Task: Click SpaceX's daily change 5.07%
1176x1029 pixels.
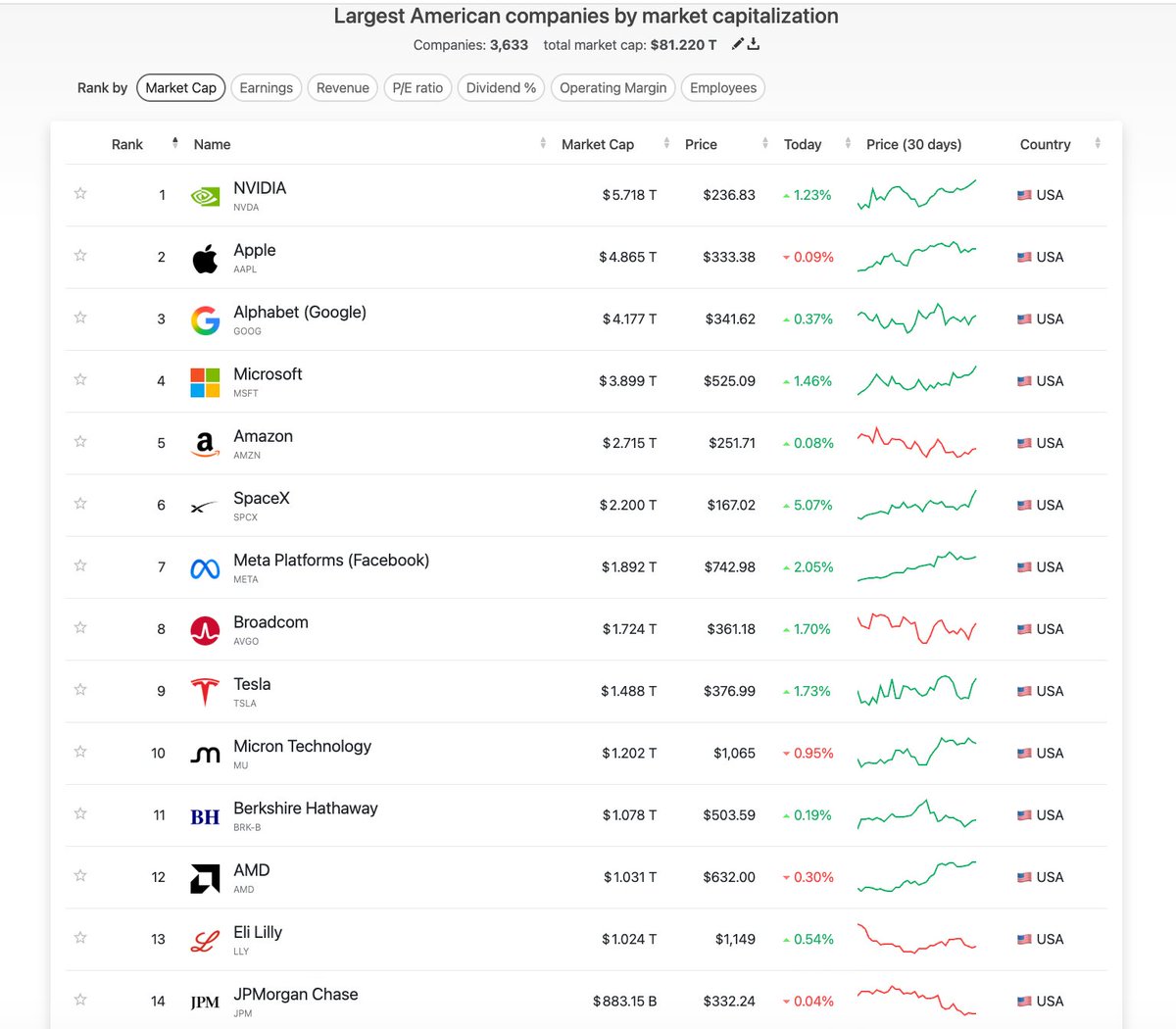Action: pyautogui.click(x=808, y=505)
